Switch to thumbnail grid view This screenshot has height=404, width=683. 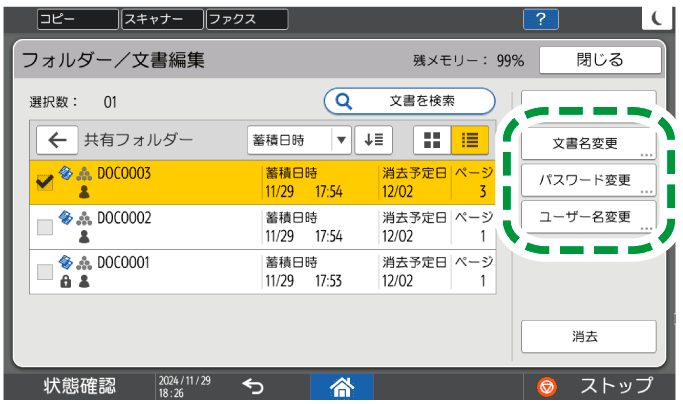(432, 140)
